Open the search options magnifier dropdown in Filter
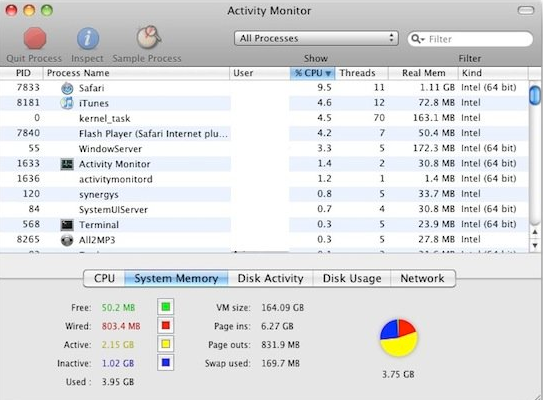 [418, 39]
